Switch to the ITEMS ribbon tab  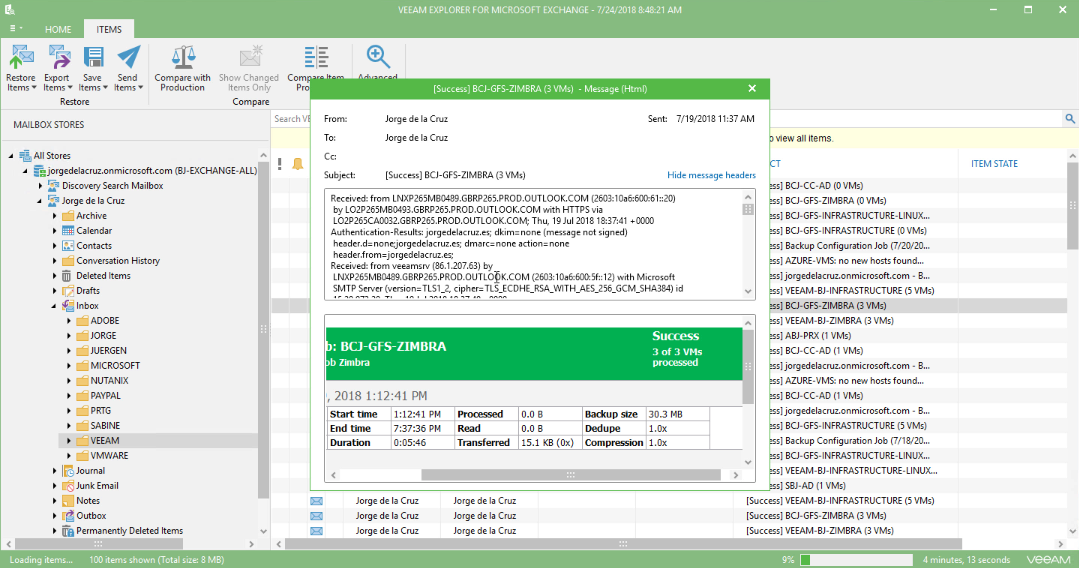point(109,30)
